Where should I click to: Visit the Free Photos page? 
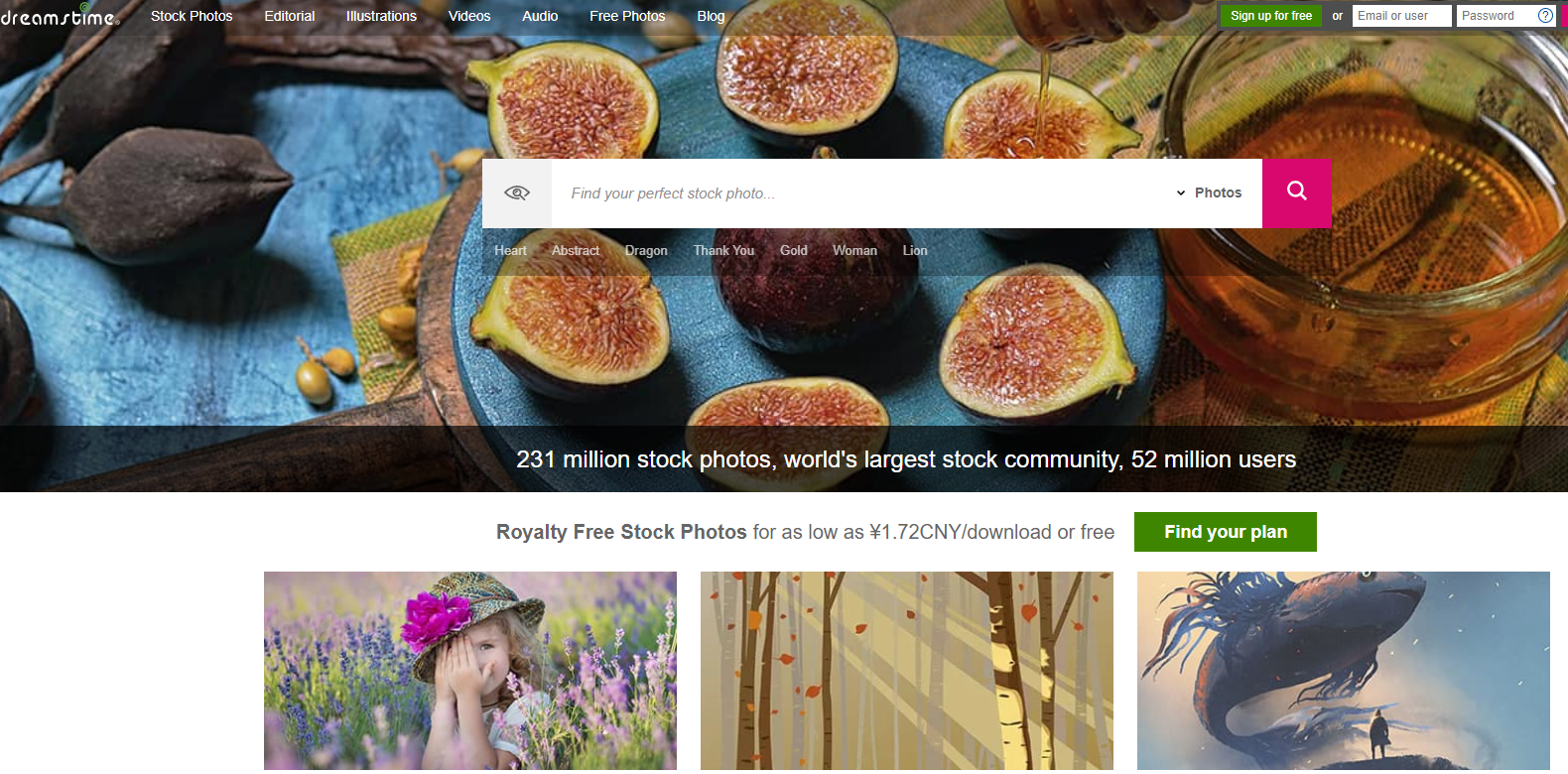627,16
